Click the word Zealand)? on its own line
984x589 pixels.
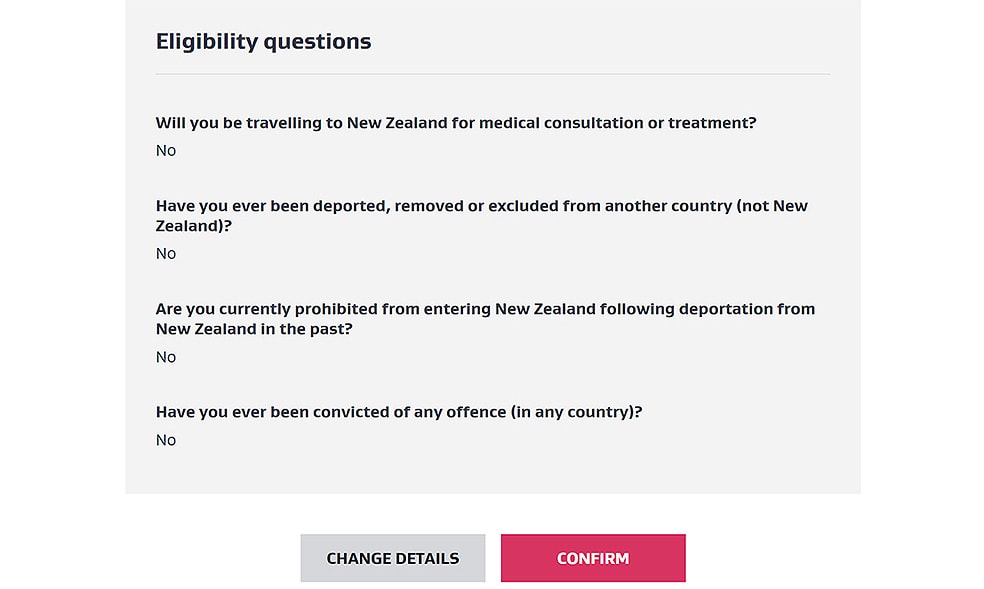[194, 226]
